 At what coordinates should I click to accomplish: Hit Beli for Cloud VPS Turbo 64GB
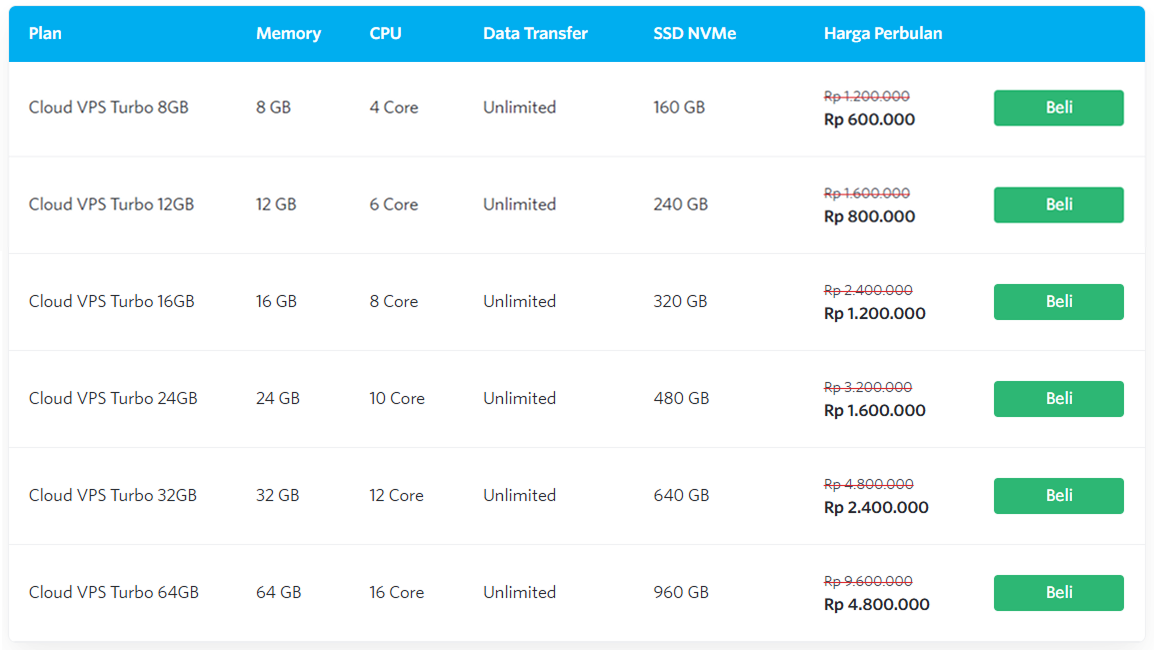pyautogui.click(x=1058, y=593)
